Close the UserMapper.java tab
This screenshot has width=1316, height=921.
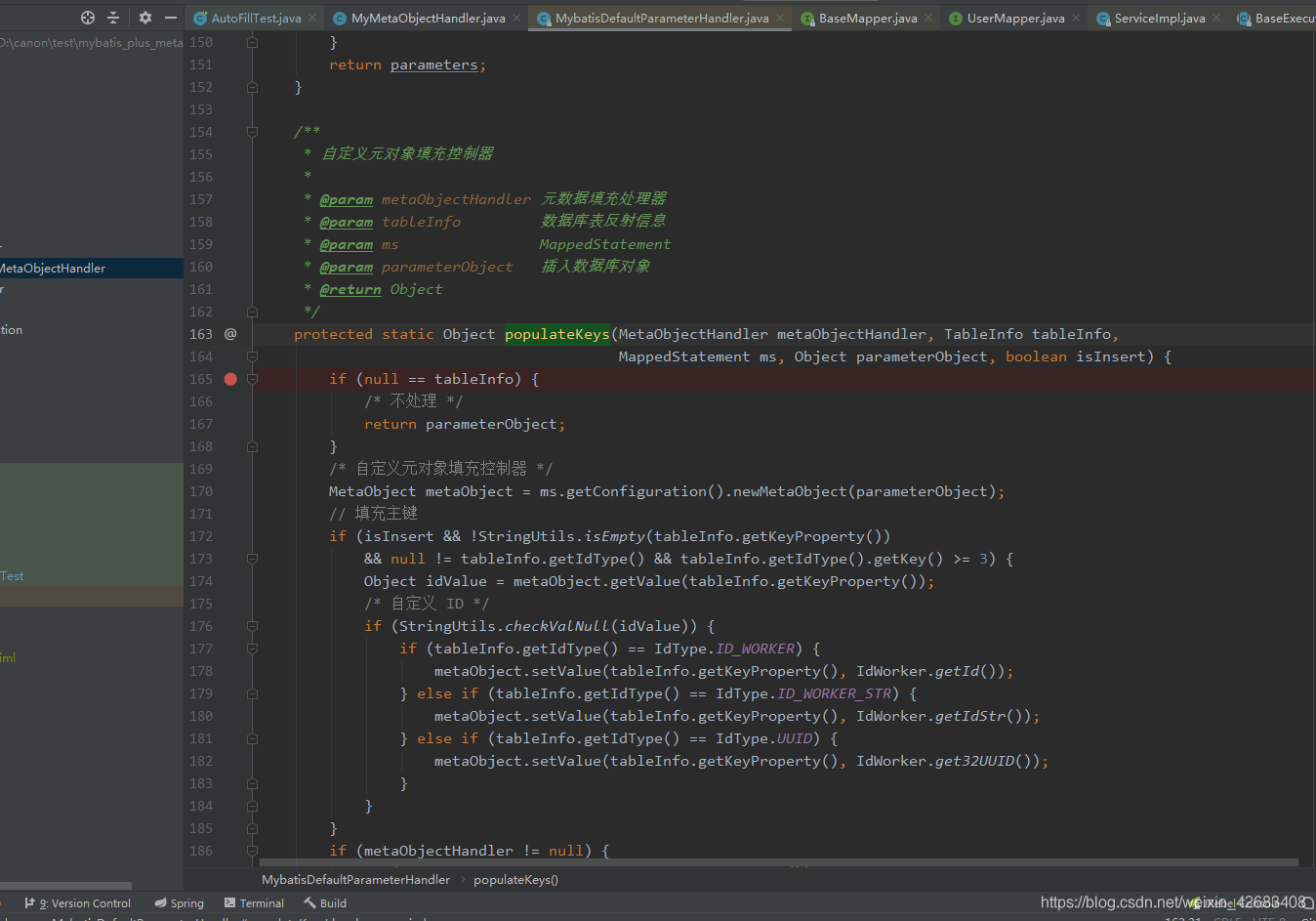pos(1076,18)
